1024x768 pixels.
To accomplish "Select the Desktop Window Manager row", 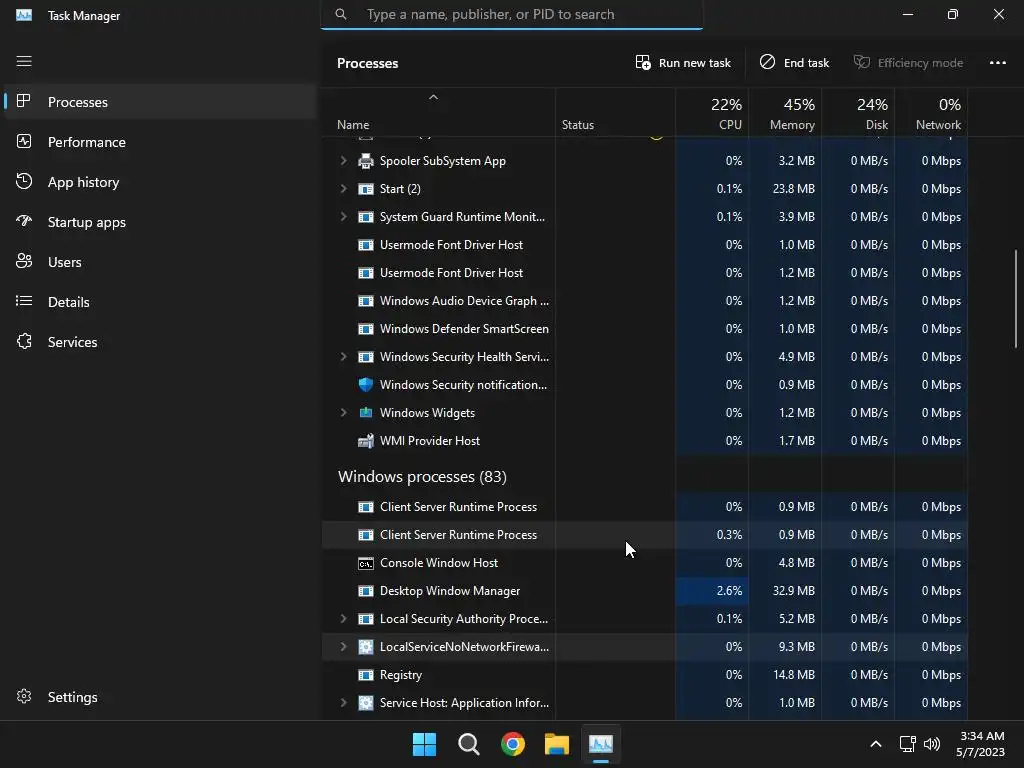I will [645, 591].
